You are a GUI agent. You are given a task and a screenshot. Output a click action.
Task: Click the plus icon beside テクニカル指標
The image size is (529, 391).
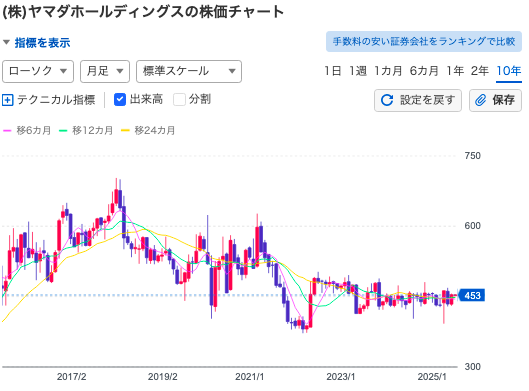click(x=7, y=100)
